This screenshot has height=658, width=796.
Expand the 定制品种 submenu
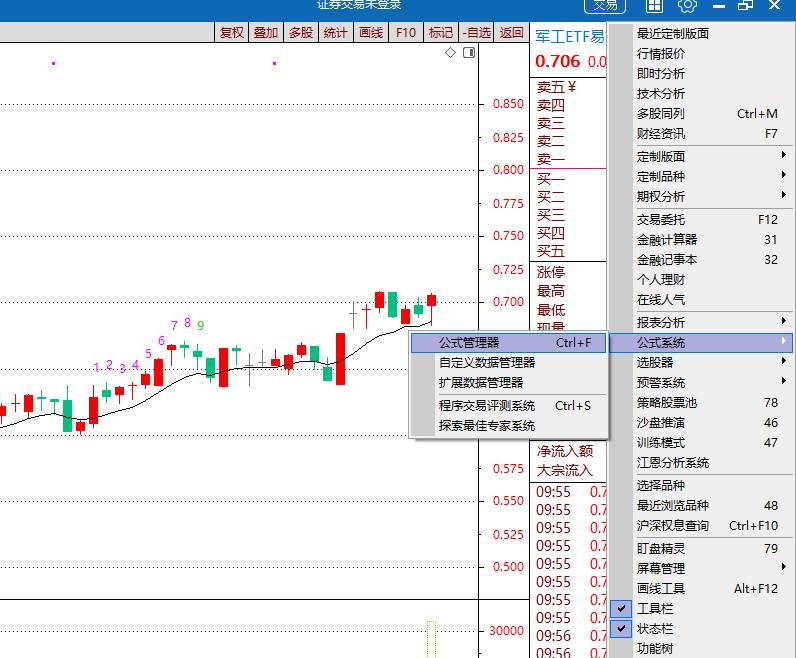pos(701,176)
